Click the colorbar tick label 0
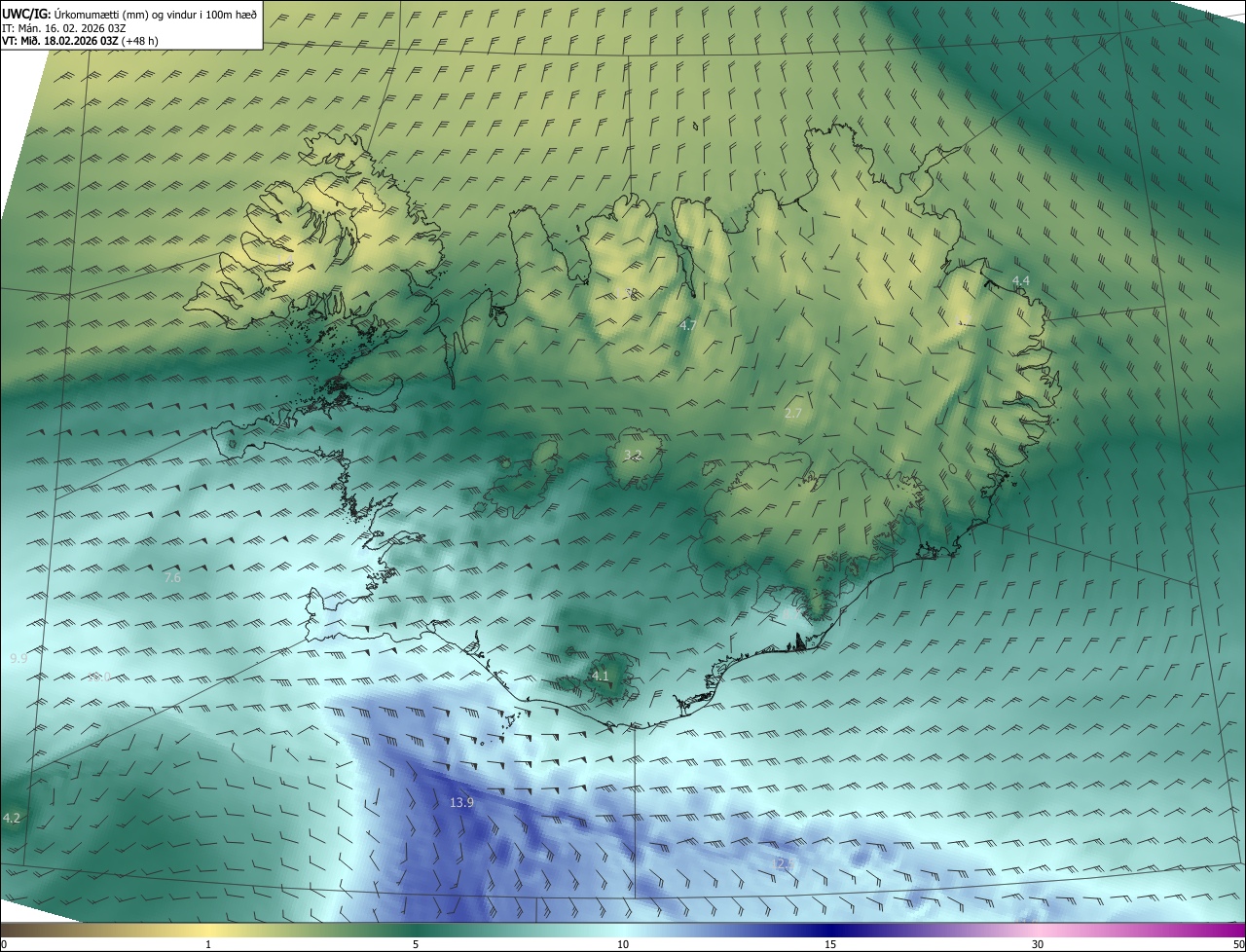Screen dimensions: 1246x952 click(4, 944)
